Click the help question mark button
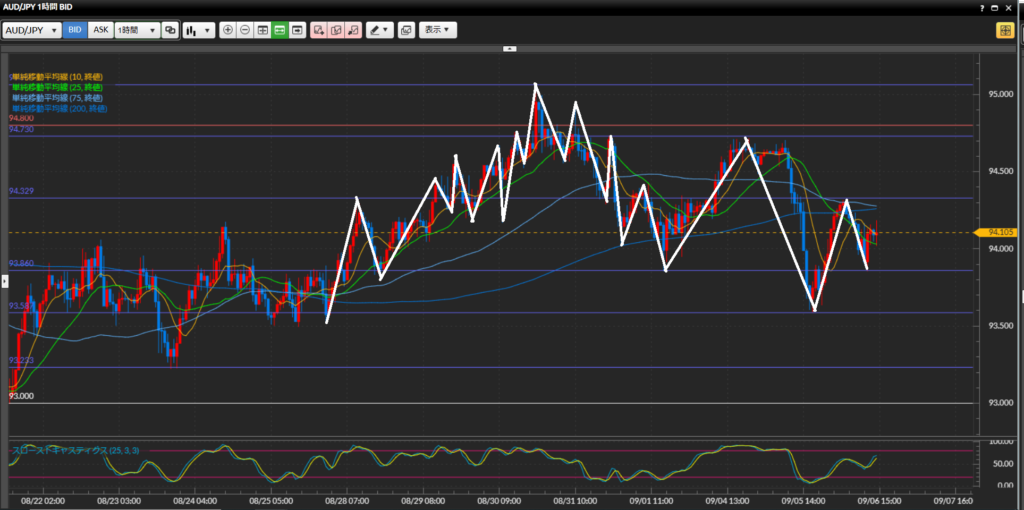Viewport: 1024px width, 510px height. [982, 7]
